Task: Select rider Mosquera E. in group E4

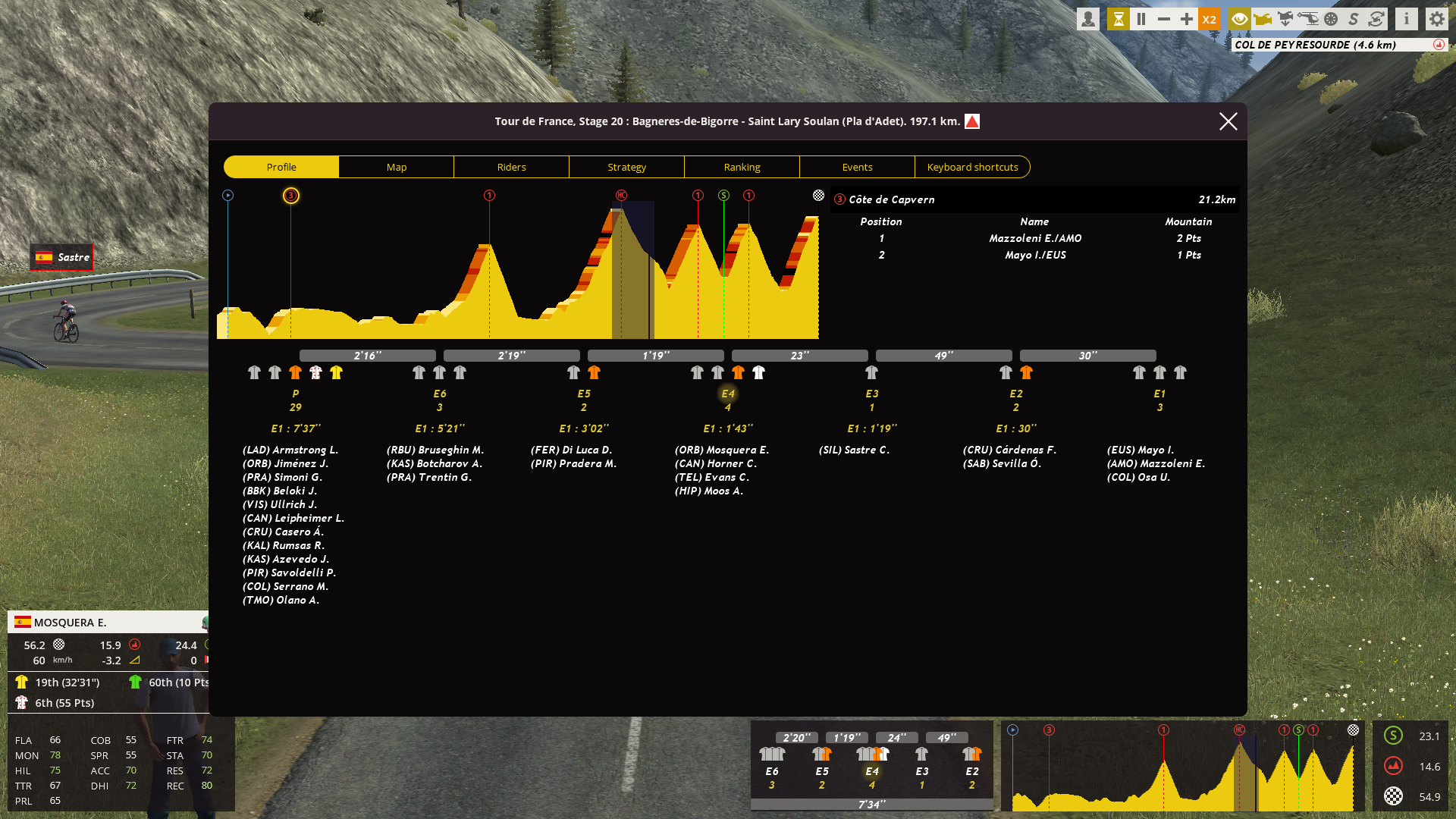Action: pos(722,450)
